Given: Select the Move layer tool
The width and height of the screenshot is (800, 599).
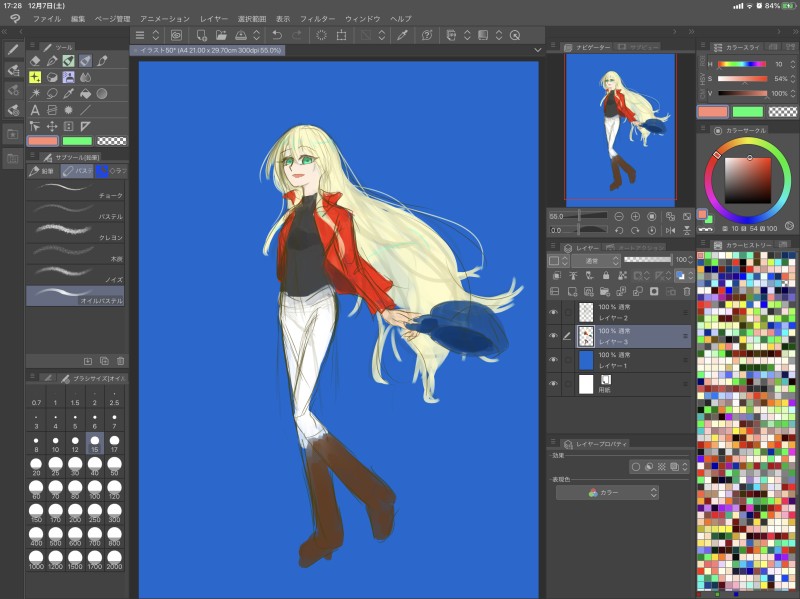Looking at the screenshot, I should (x=52, y=126).
